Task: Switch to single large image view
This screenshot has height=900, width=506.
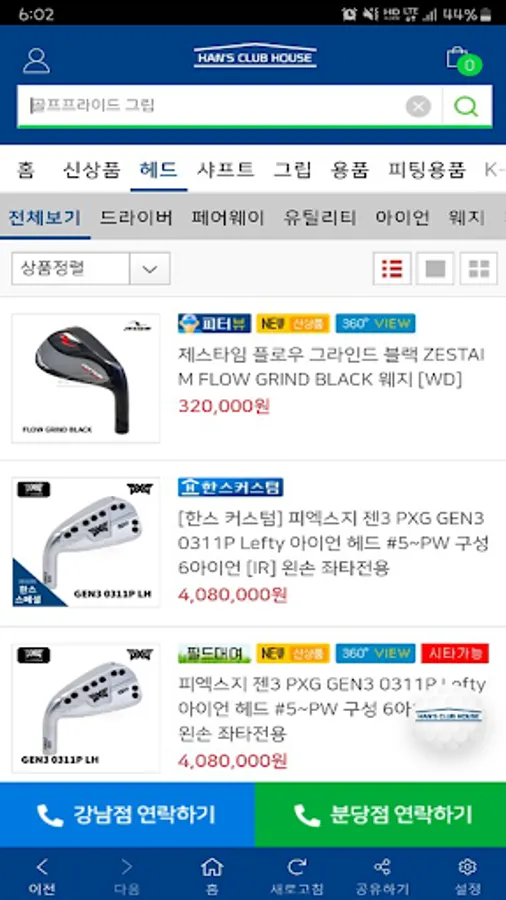Action: pos(435,268)
